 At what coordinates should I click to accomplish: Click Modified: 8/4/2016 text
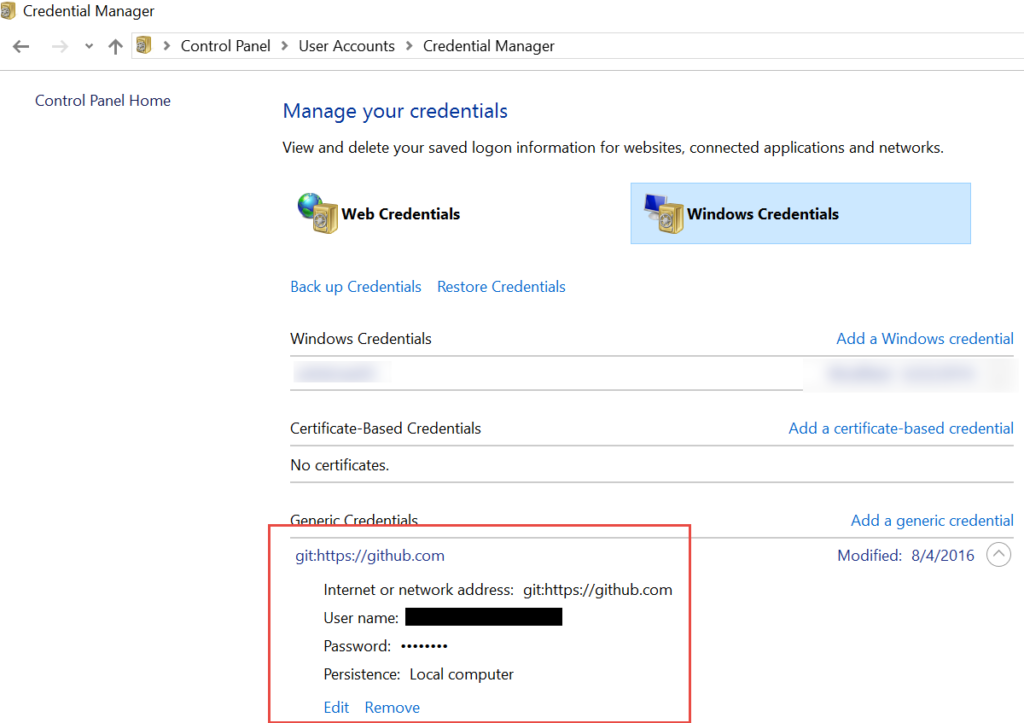905,556
